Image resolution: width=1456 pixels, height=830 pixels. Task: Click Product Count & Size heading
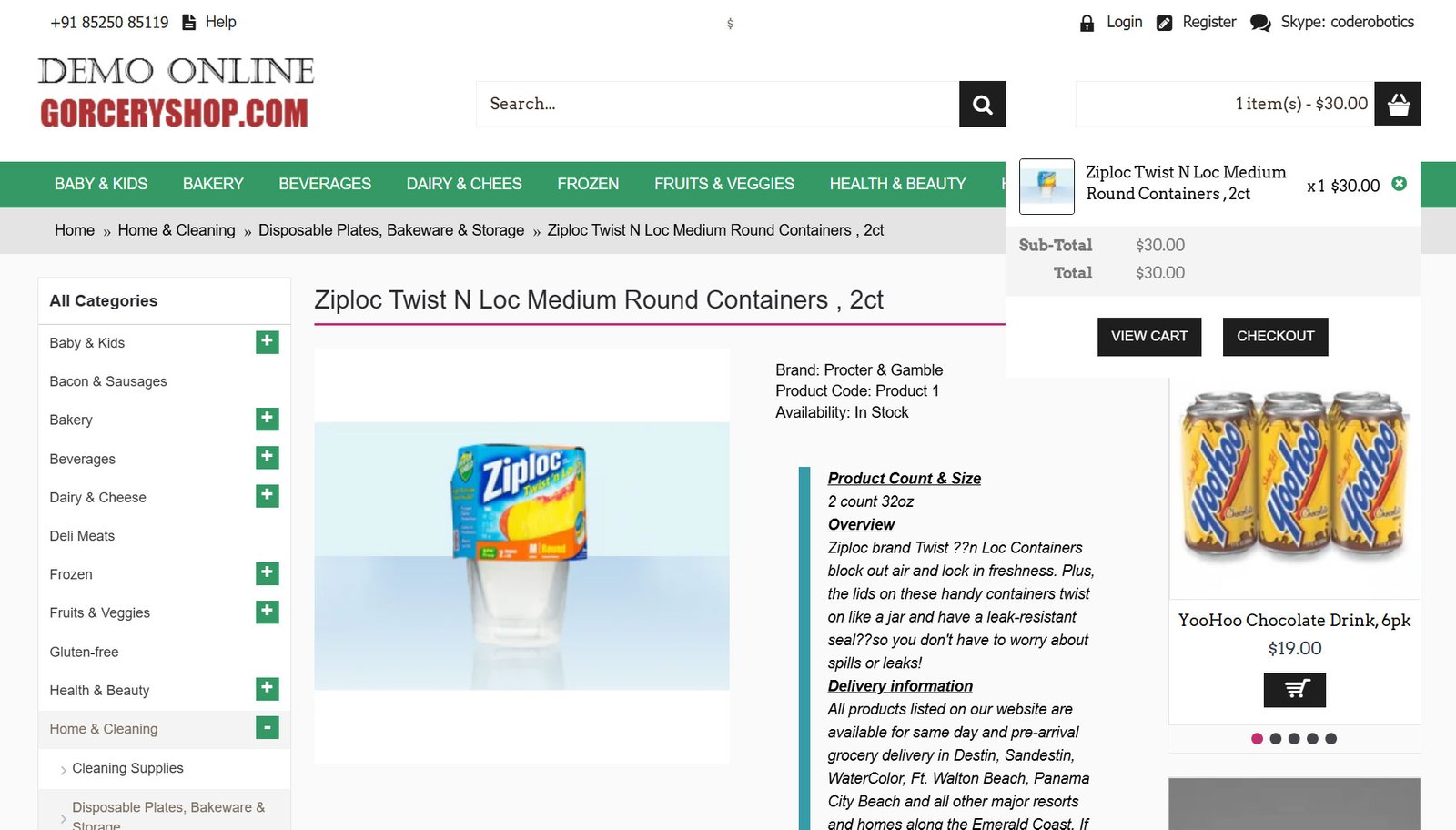[x=905, y=479]
